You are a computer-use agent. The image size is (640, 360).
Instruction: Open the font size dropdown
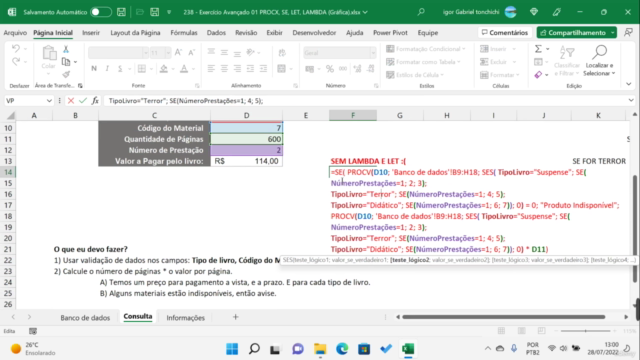coord(168,53)
